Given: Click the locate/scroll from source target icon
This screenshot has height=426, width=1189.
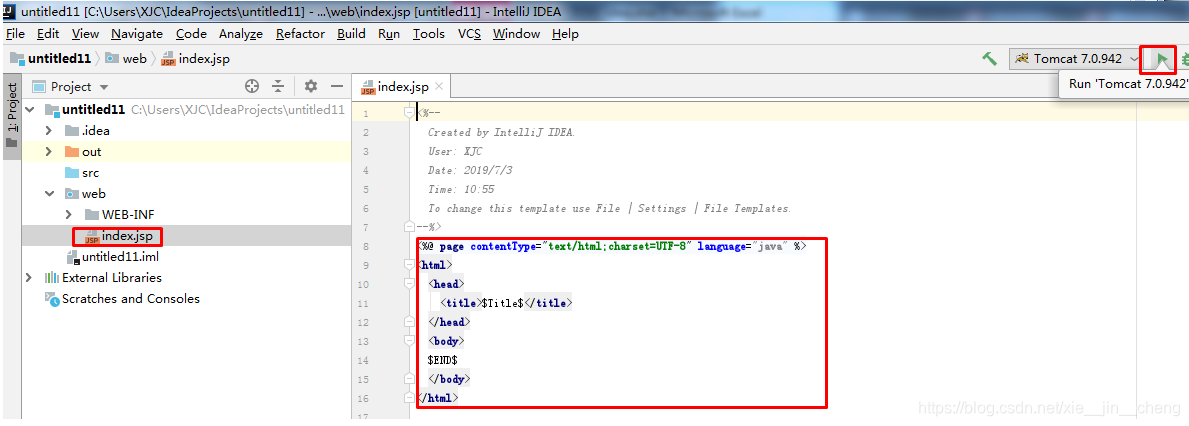Looking at the screenshot, I should [x=253, y=86].
